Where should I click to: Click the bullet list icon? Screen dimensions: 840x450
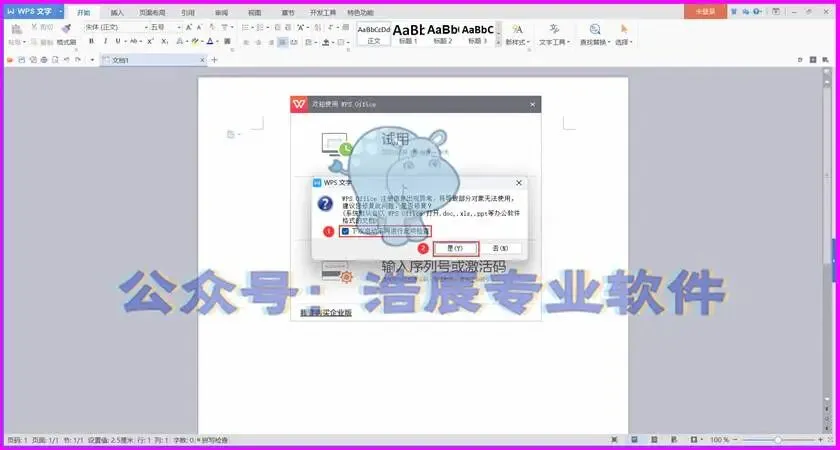point(245,27)
